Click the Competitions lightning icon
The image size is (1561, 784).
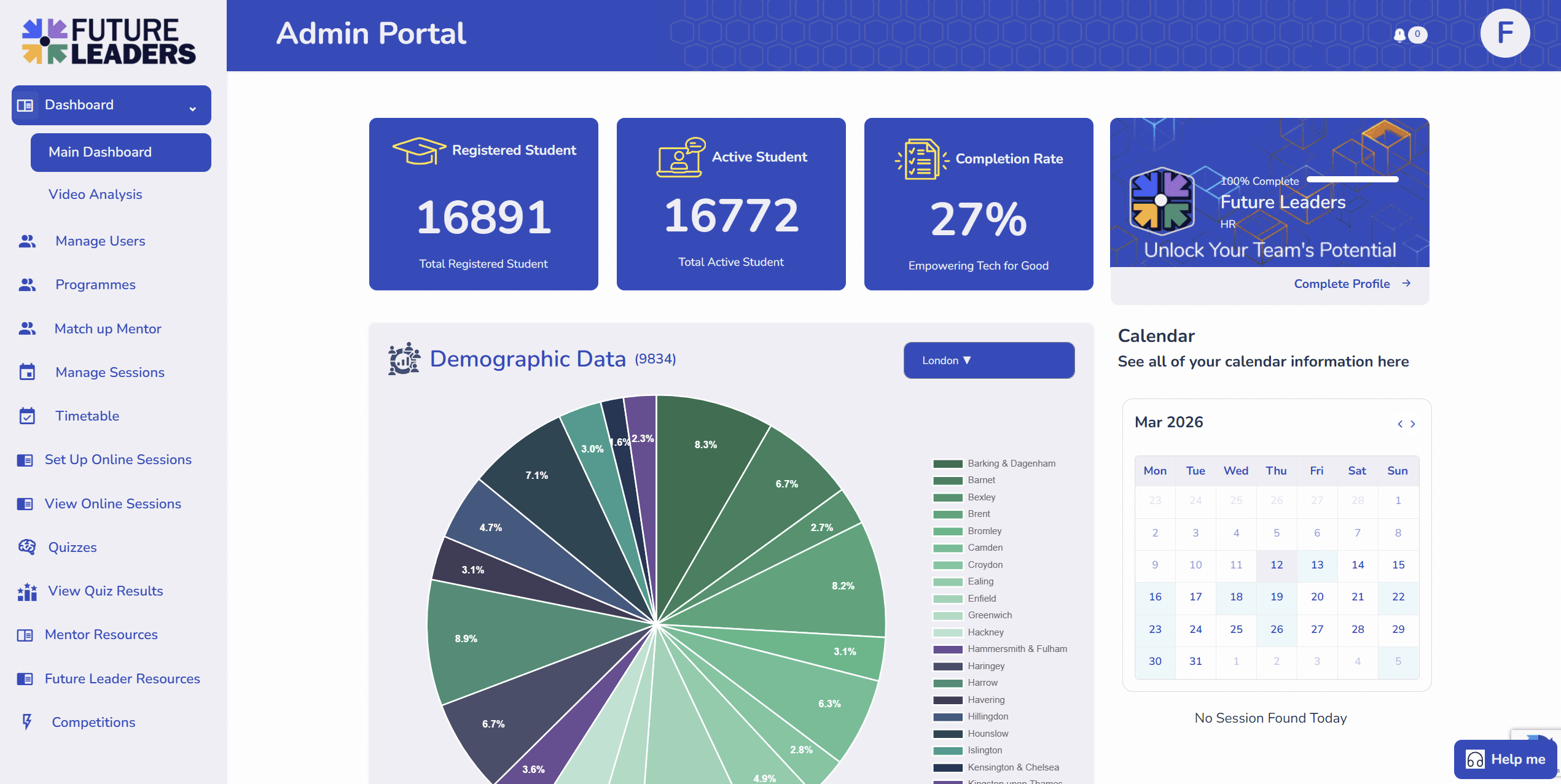[27, 722]
